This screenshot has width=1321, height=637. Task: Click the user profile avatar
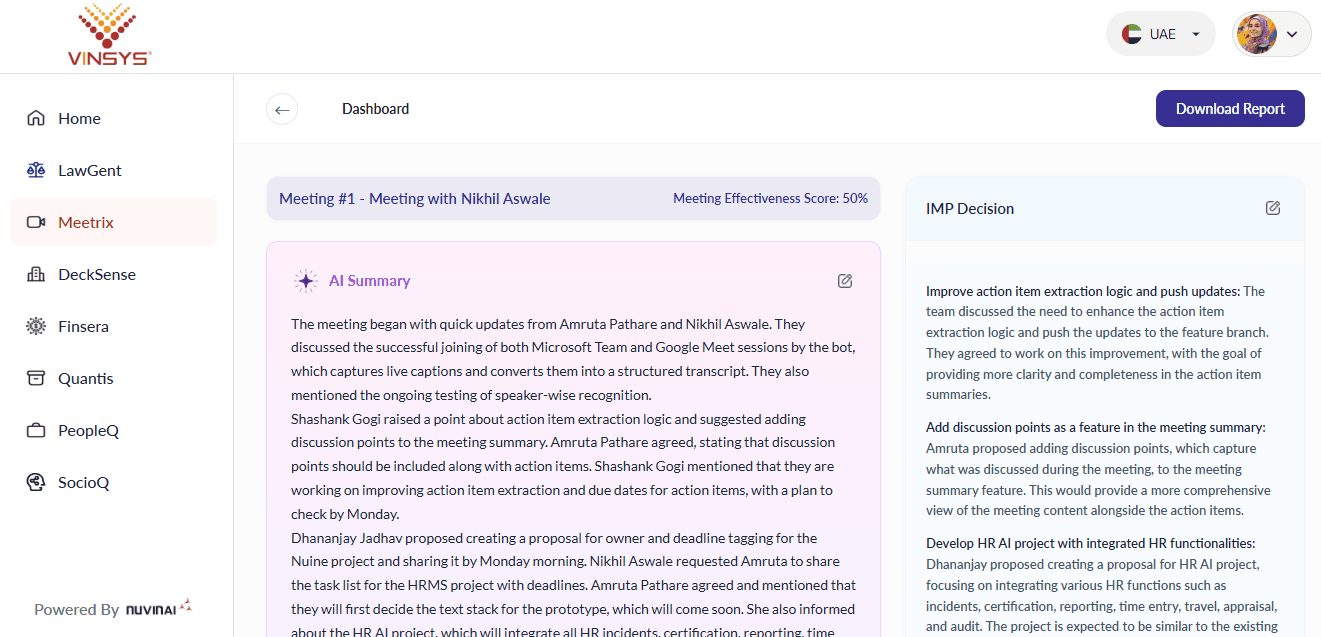tap(1256, 34)
